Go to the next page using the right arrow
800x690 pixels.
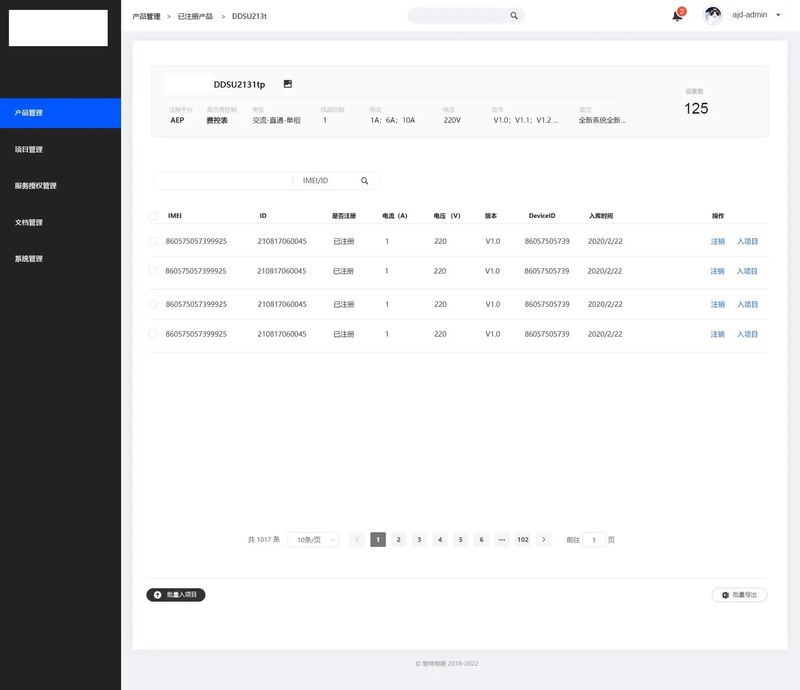coord(544,539)
